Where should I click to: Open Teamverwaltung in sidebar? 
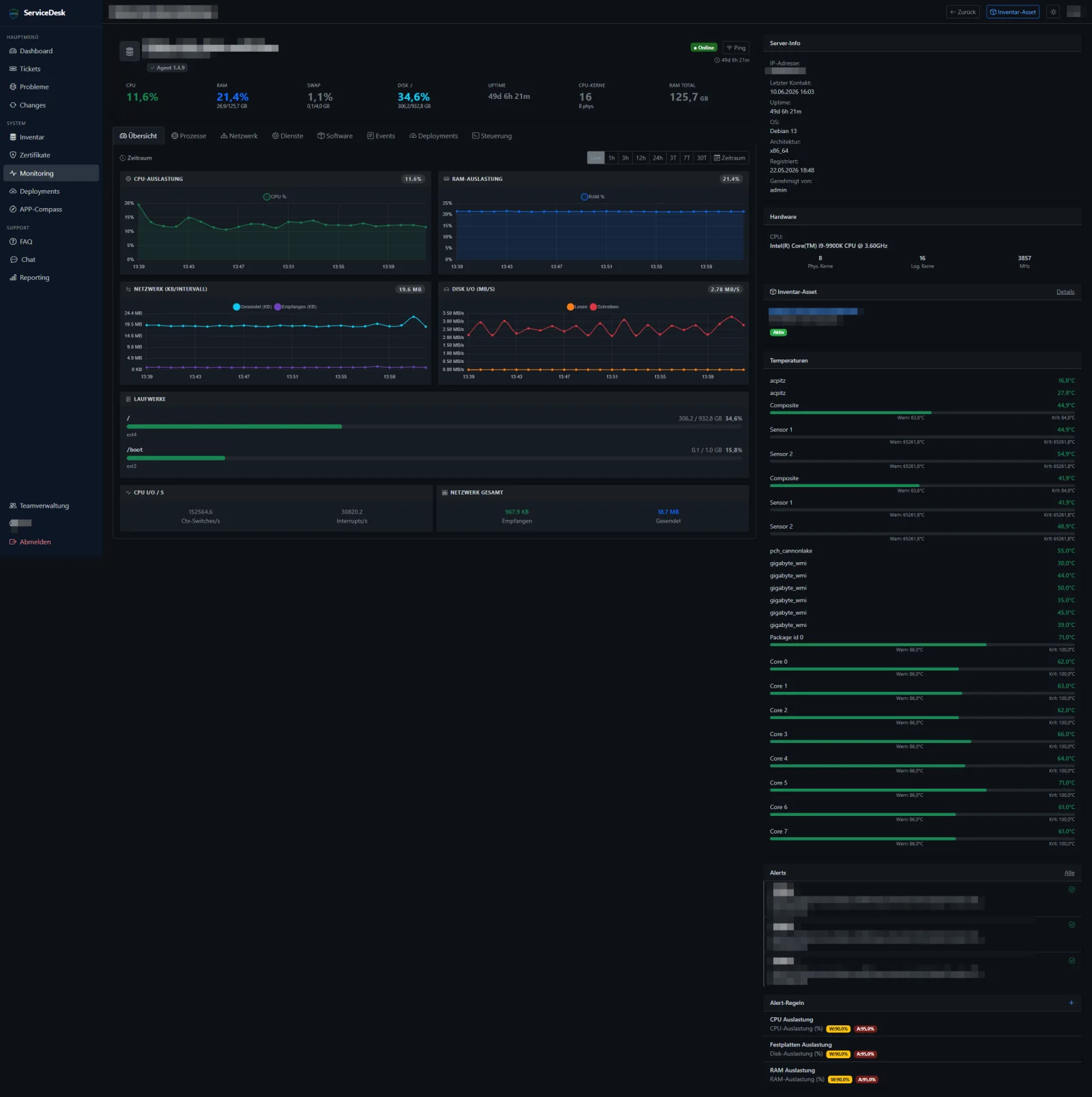[51, 506]
